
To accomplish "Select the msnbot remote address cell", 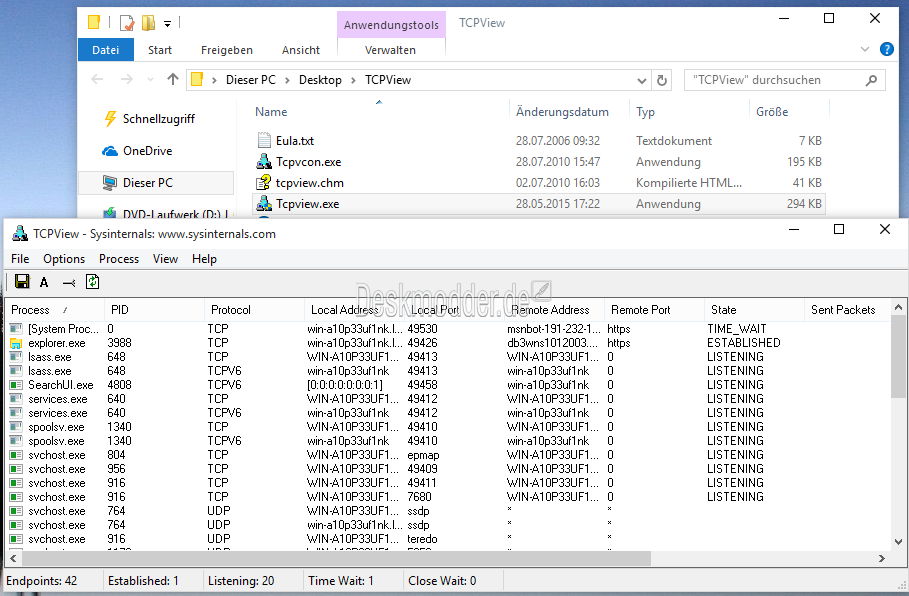I will click(x=554, y=329).
